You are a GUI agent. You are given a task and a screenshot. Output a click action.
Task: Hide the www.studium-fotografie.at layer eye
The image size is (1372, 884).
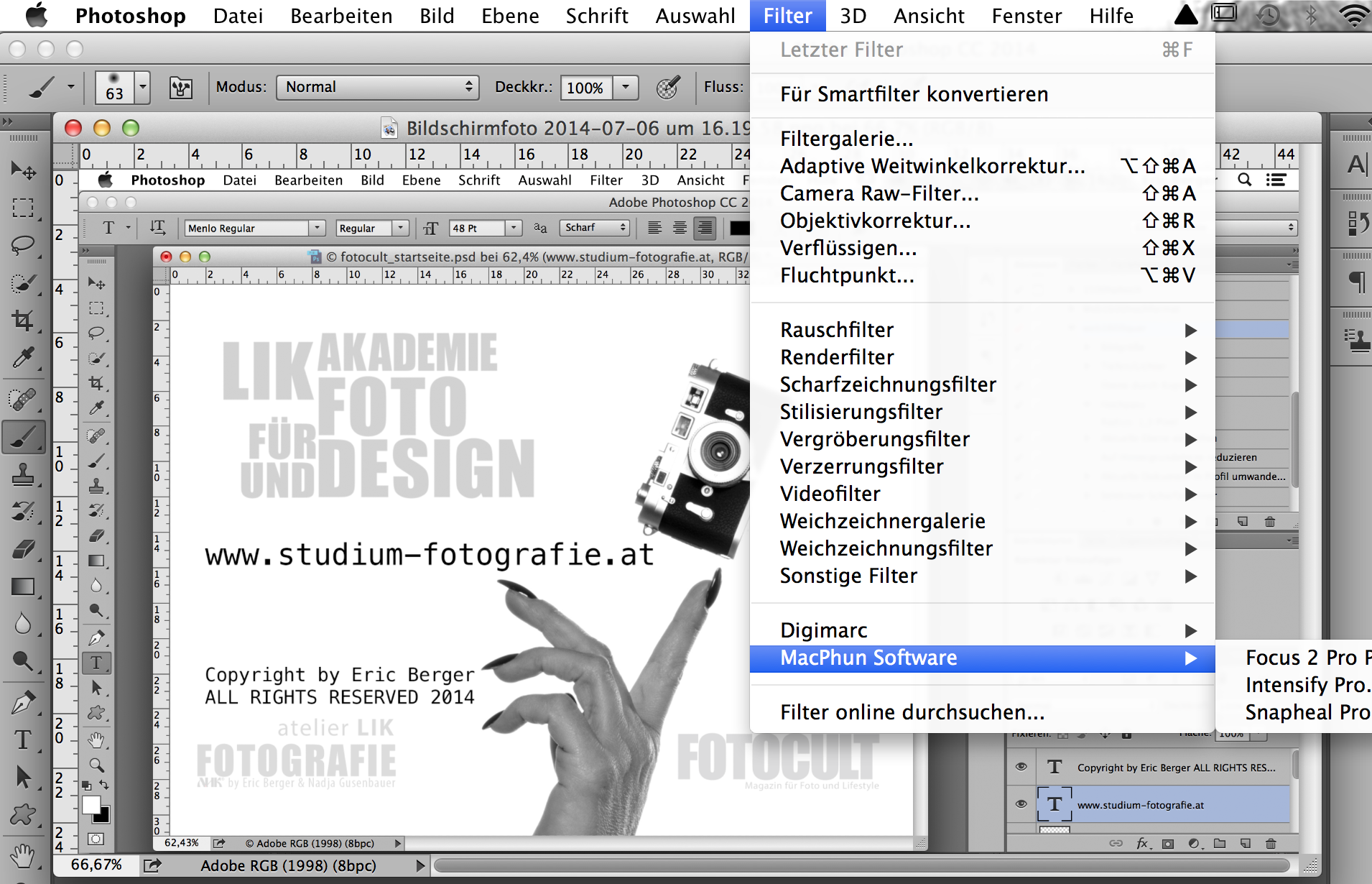1021,804
